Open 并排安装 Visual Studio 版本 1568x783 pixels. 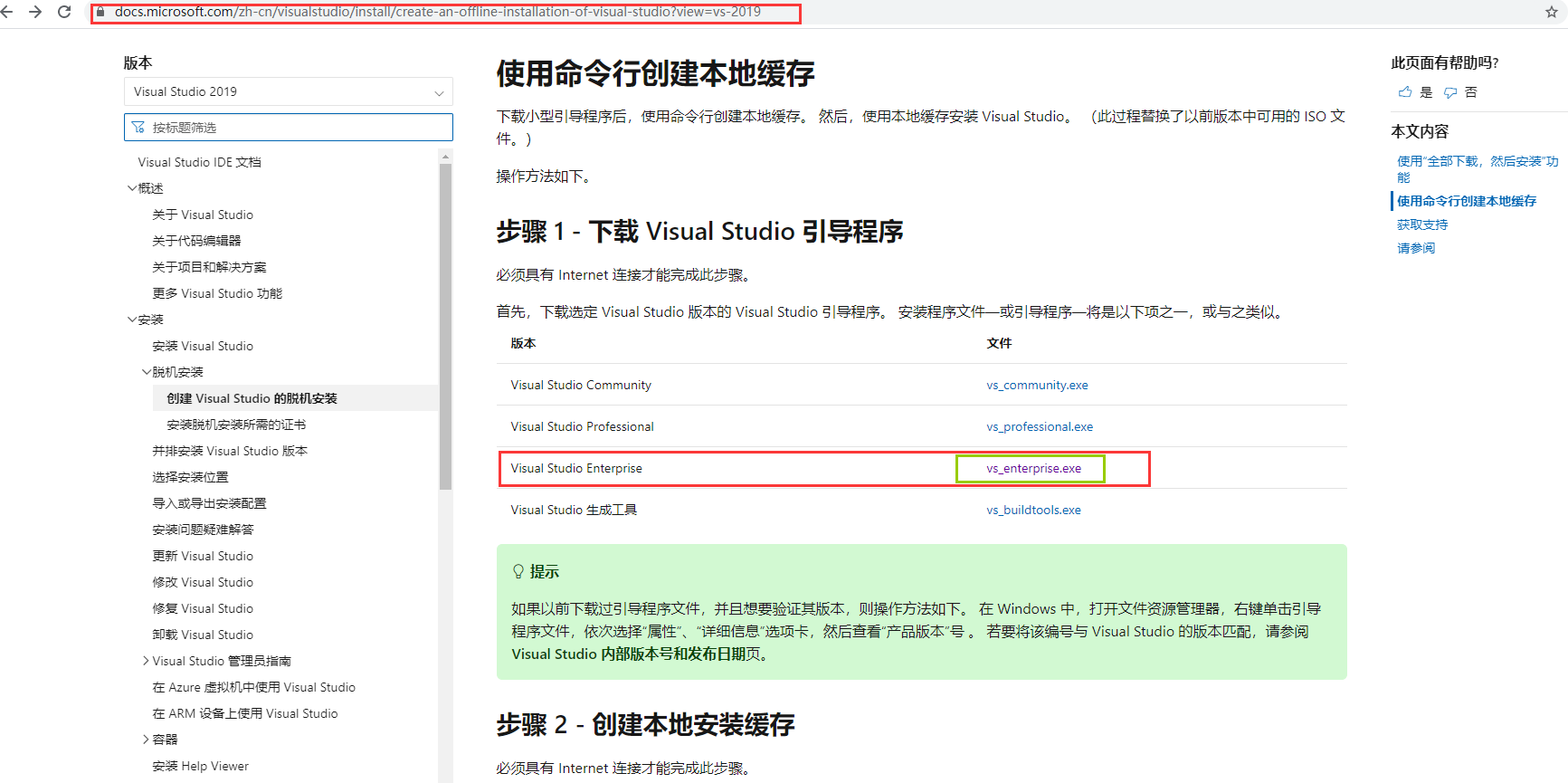230,451
